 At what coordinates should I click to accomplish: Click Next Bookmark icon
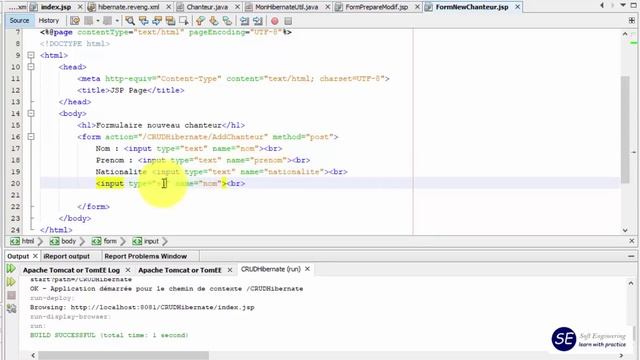pos(213,20)
